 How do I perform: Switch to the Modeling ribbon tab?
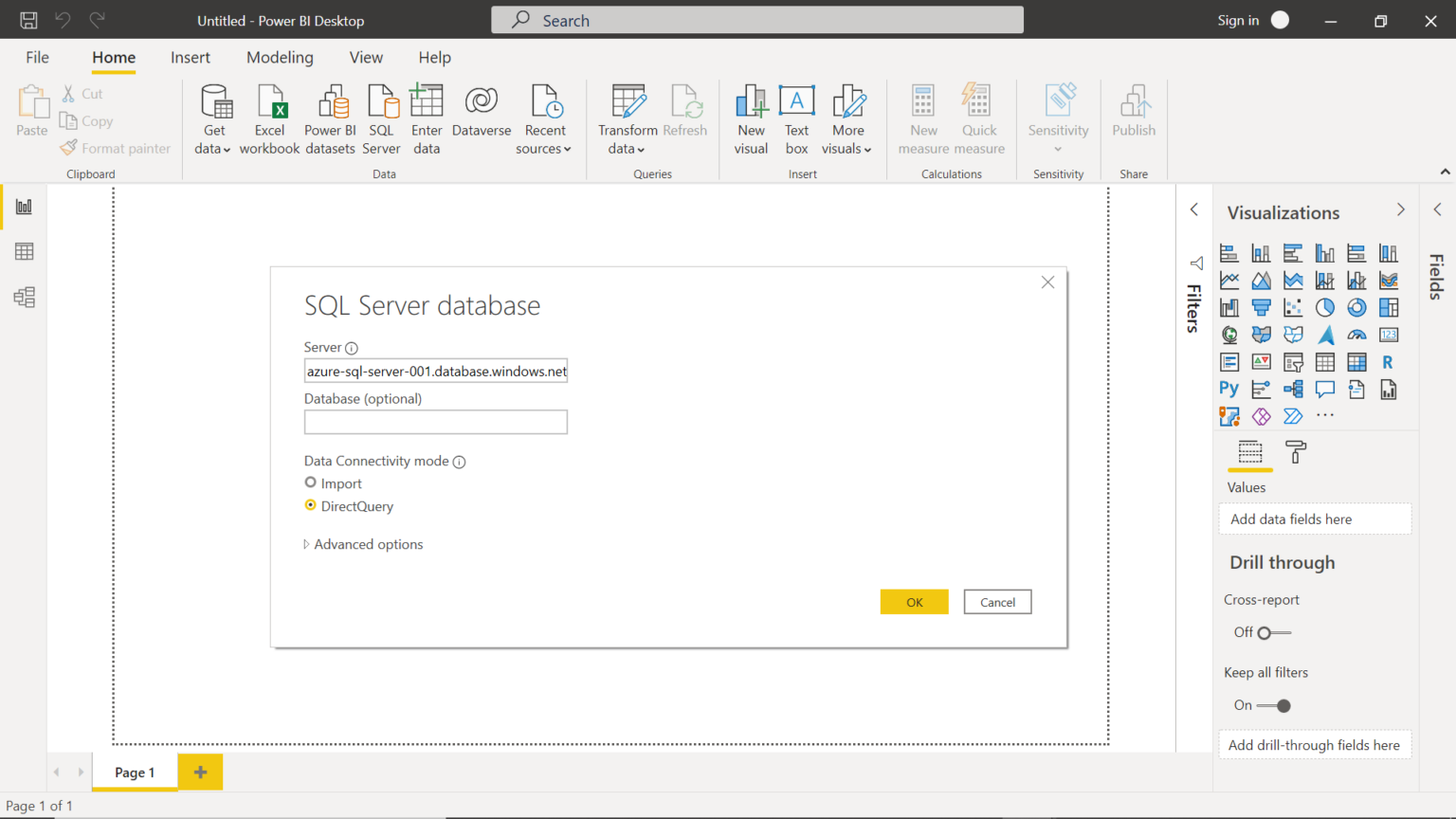[280, 57]
